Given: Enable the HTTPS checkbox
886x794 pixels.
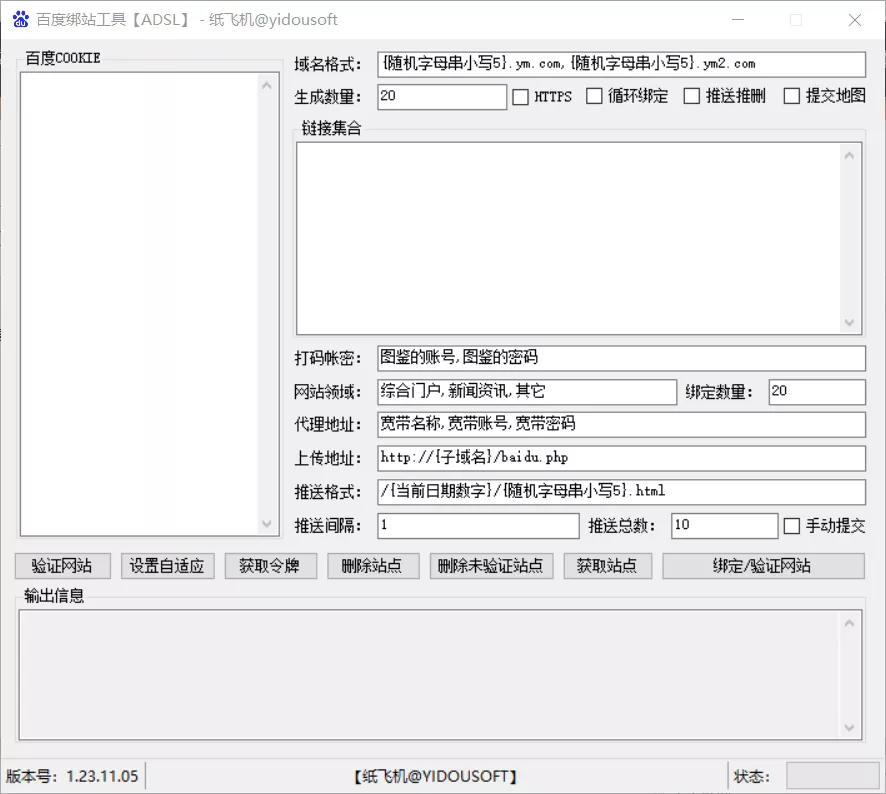Looking at the screenshot, I should pos(520,97).
